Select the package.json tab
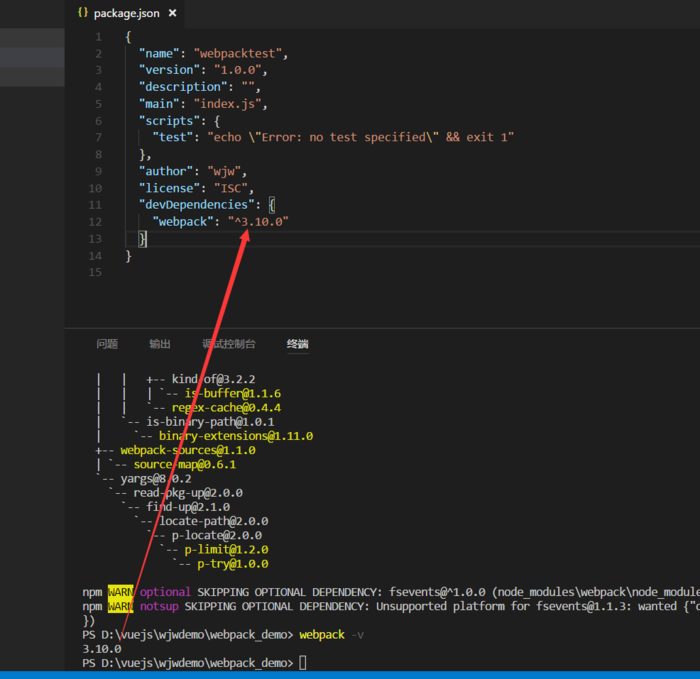The width and height of the screenshot is (700, 679). click(x=126, y=13)
